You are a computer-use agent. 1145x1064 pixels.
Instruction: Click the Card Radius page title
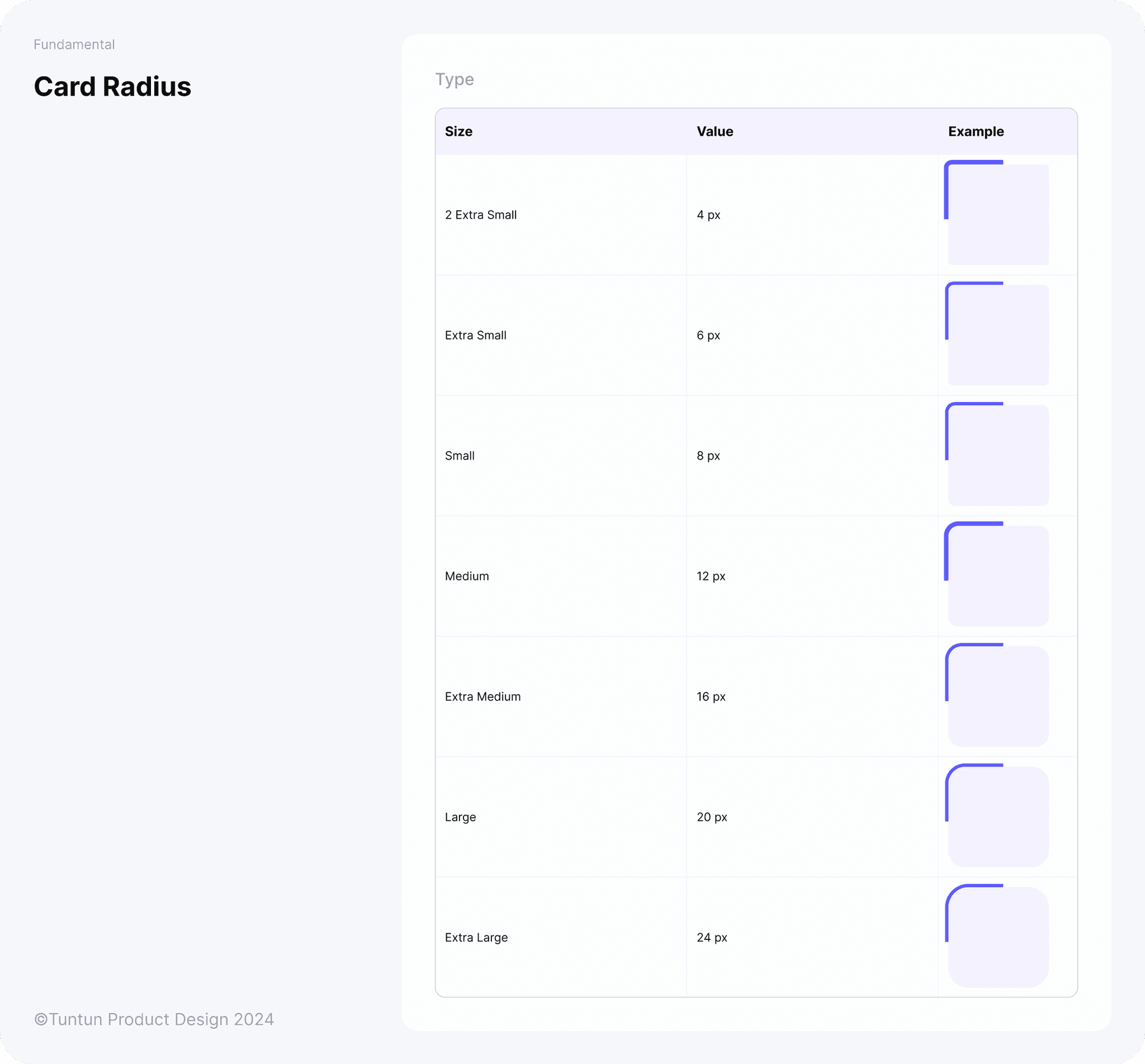pos(112,86)
